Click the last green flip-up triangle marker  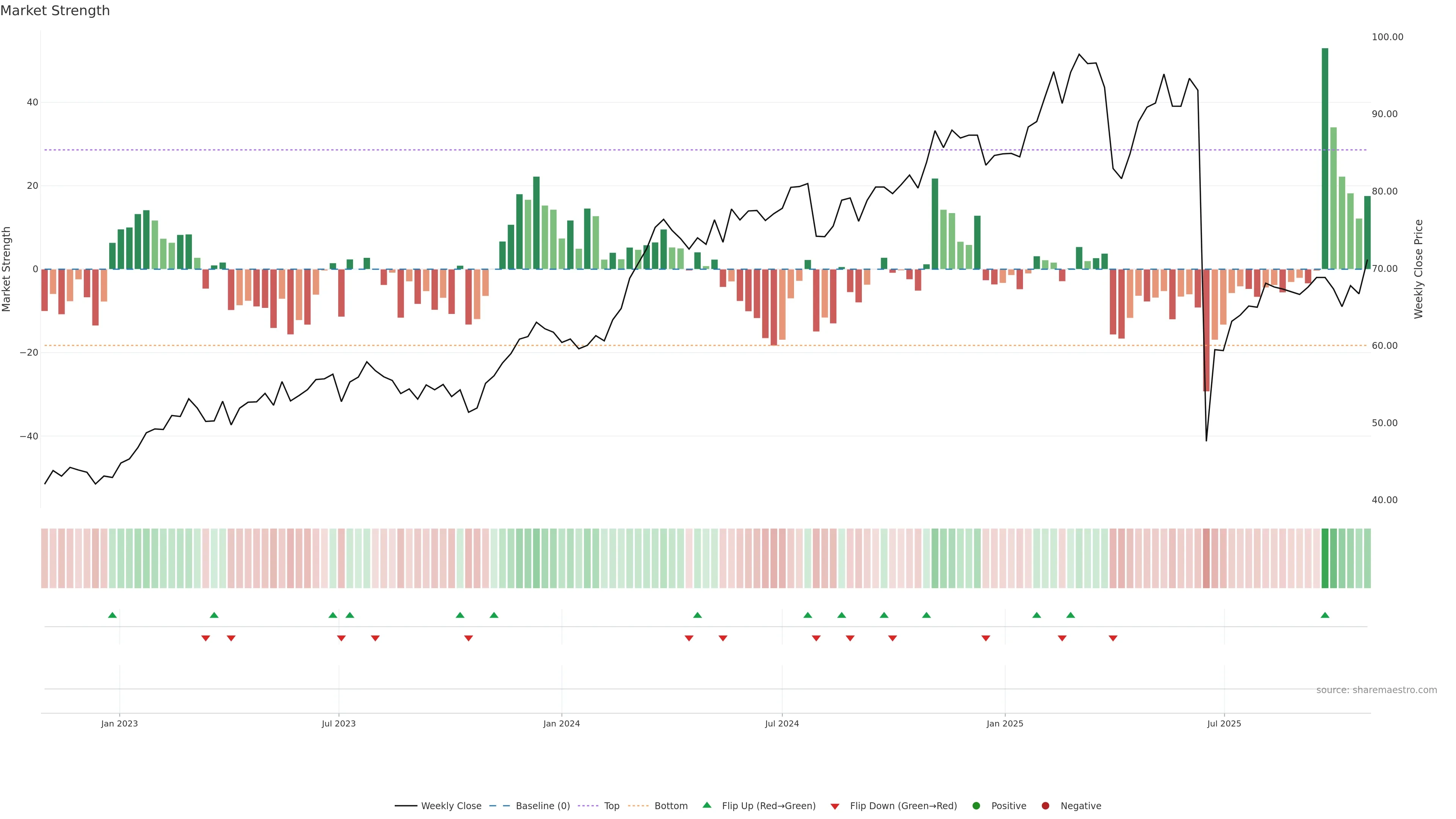(1325, 615)
